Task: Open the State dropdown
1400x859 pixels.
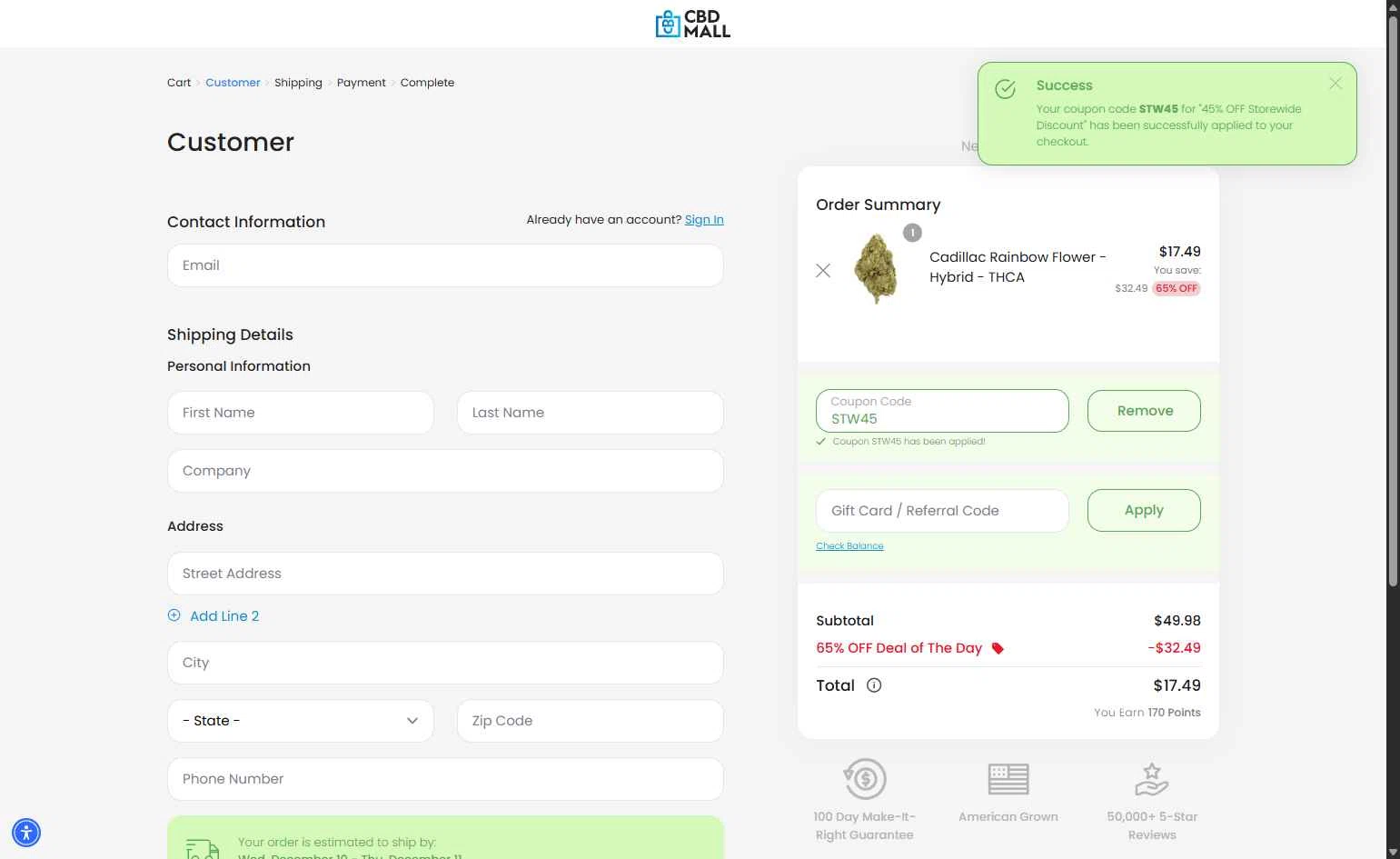Action: coord(301,721)
